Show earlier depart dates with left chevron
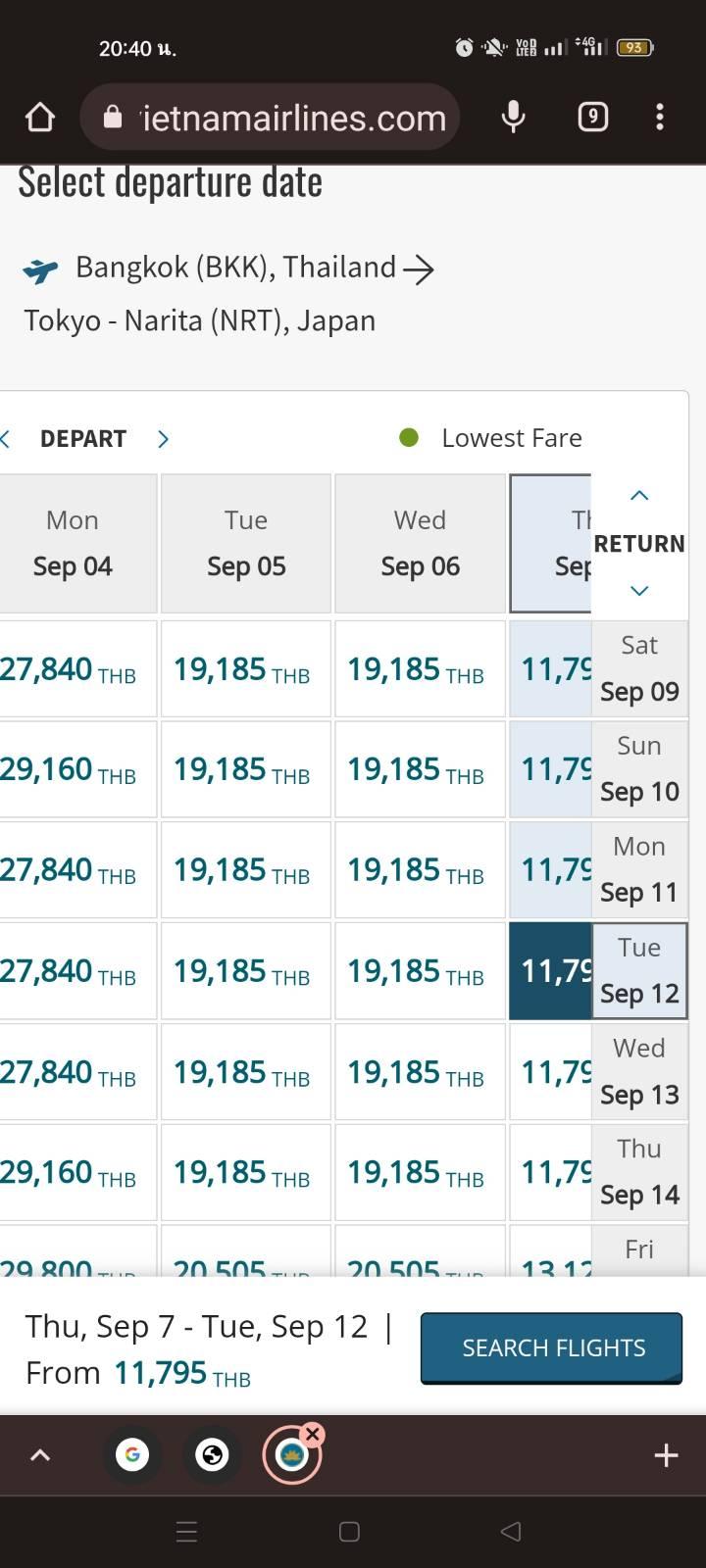 (x=5, y=439)
